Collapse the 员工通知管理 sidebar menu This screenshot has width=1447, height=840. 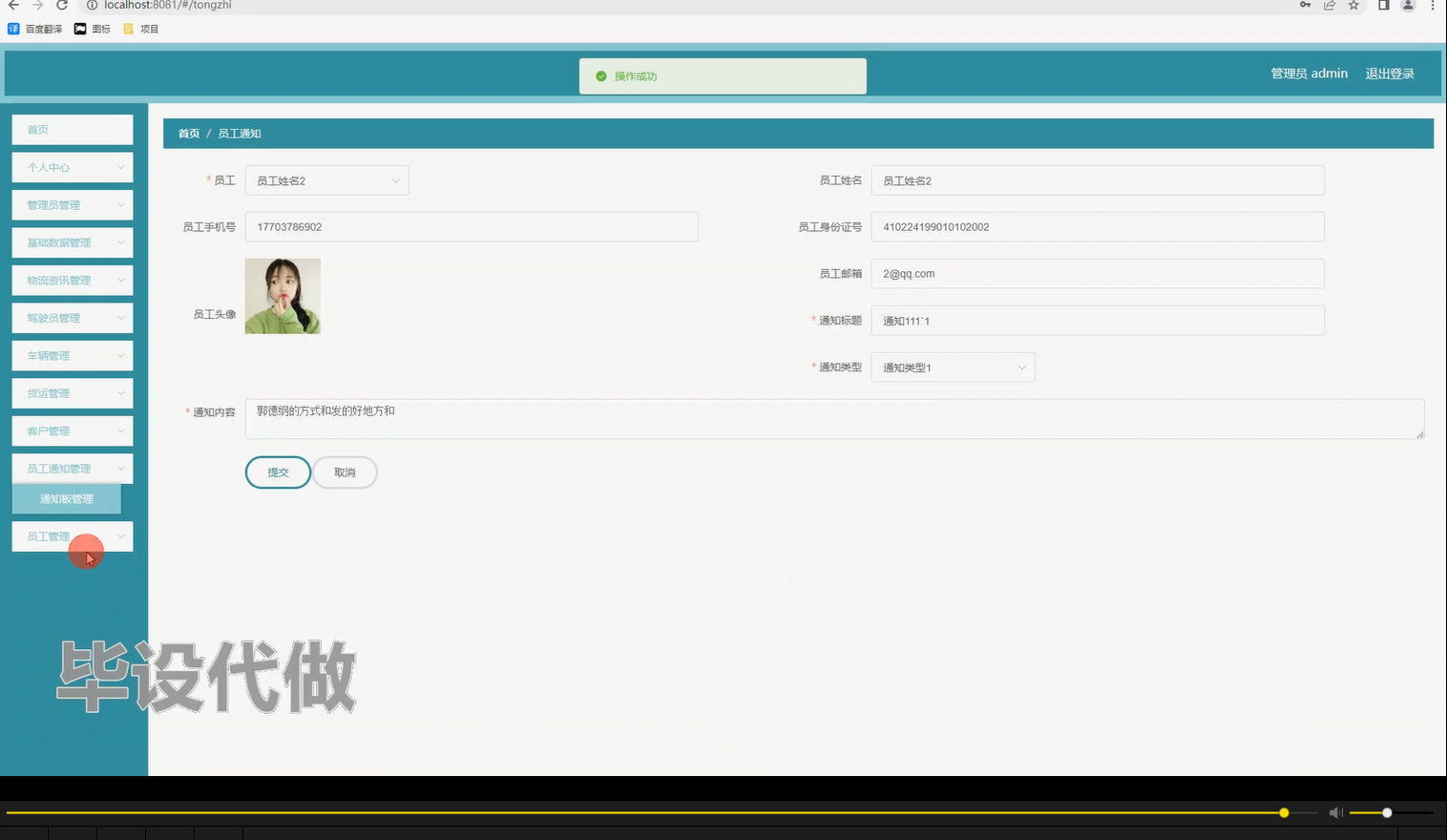[73, 469]
